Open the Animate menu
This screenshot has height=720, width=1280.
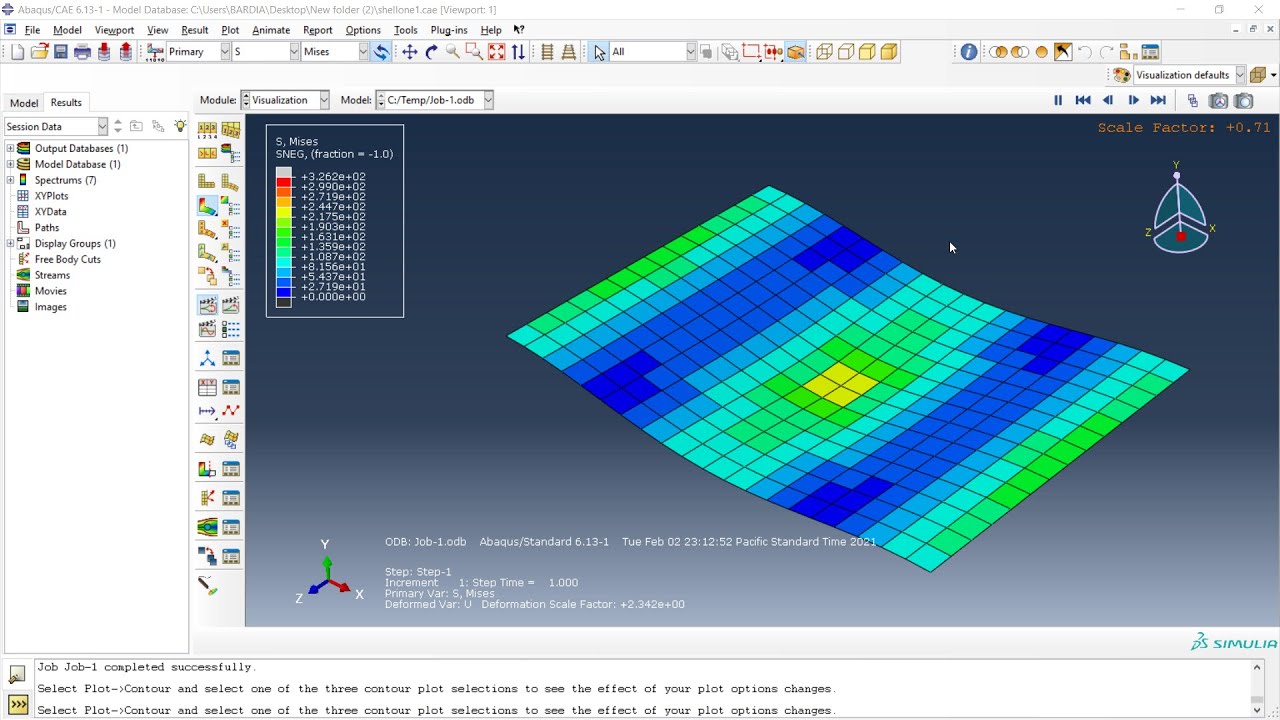[x=270, y=30]
